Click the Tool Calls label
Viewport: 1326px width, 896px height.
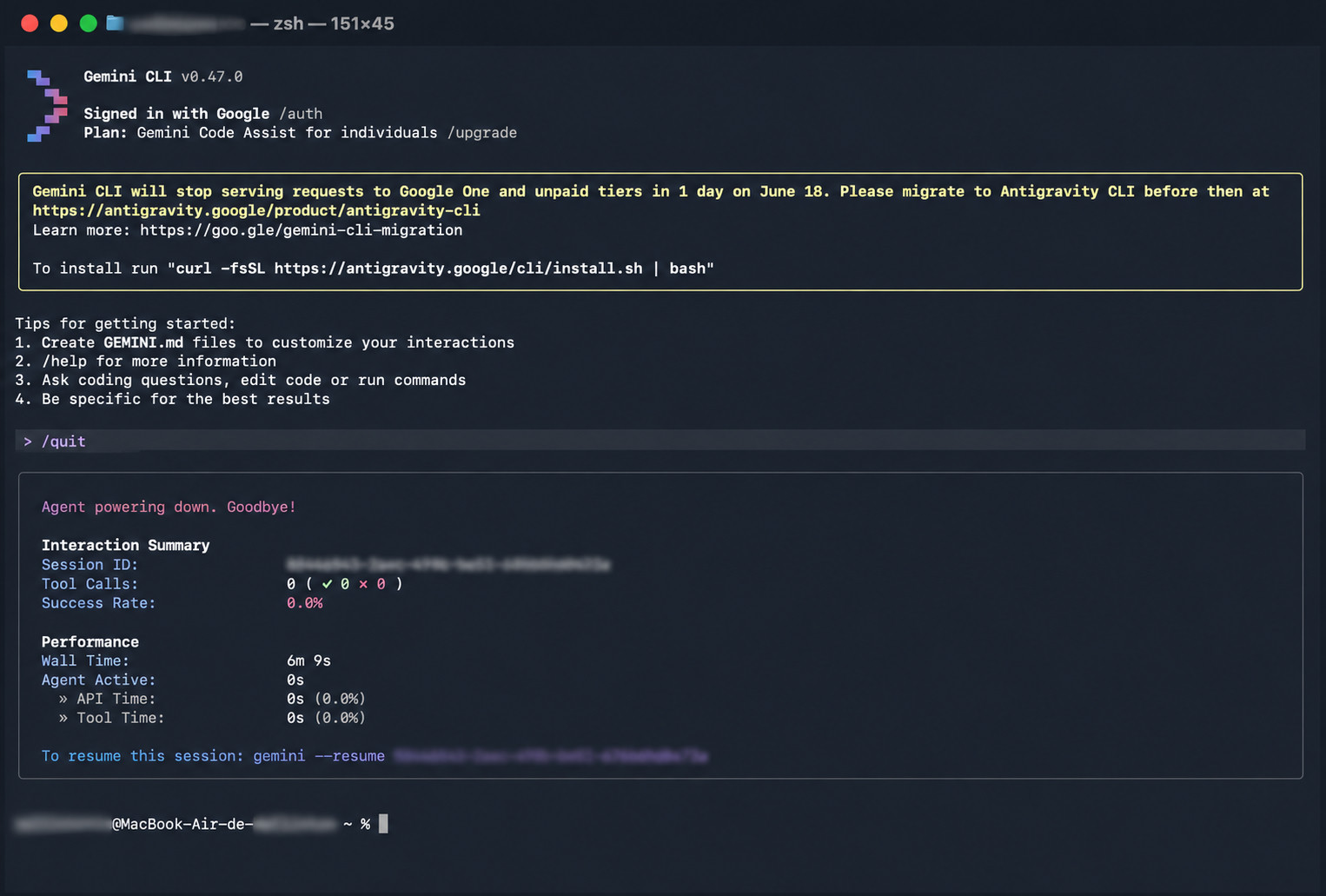point(90,584)
